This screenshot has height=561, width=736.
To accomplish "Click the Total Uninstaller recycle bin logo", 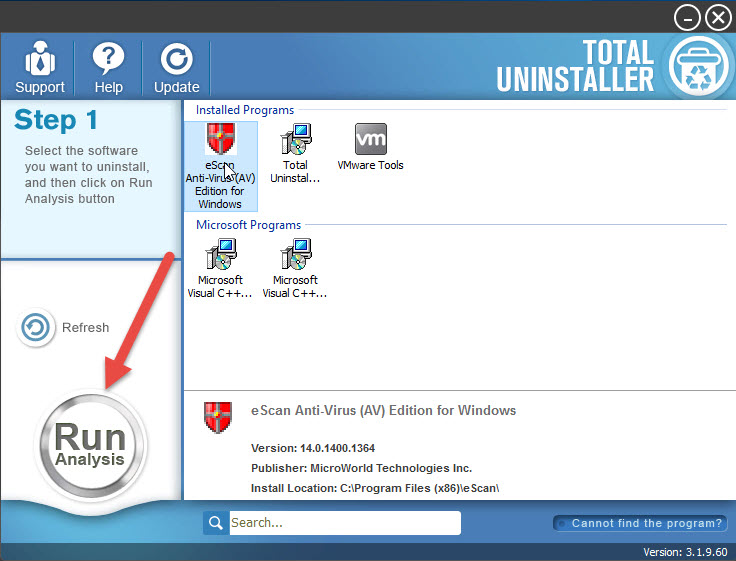I will tap(699, 66).
